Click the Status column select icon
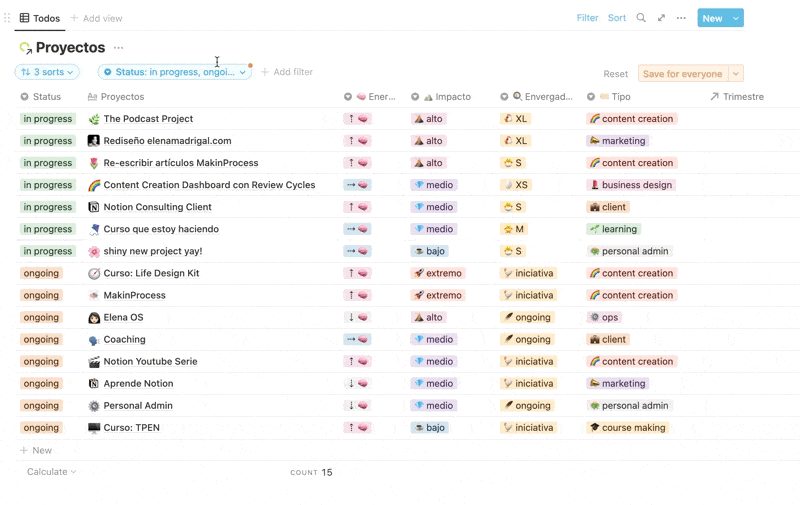The image size is (800, 505). point(24,96)
